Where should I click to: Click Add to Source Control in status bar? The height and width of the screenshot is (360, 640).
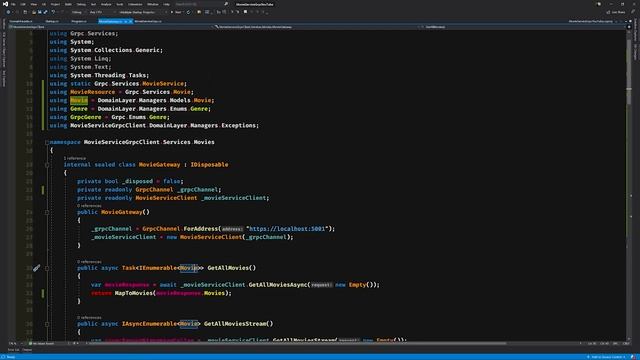[606, 357]
